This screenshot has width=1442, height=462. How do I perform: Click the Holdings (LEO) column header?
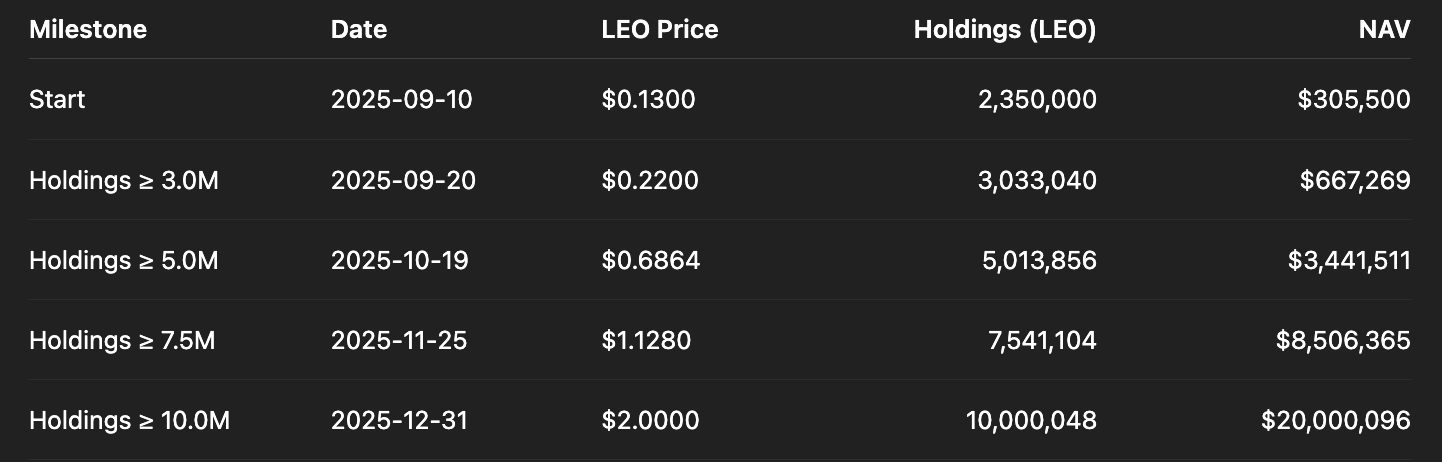[1004, 30]
